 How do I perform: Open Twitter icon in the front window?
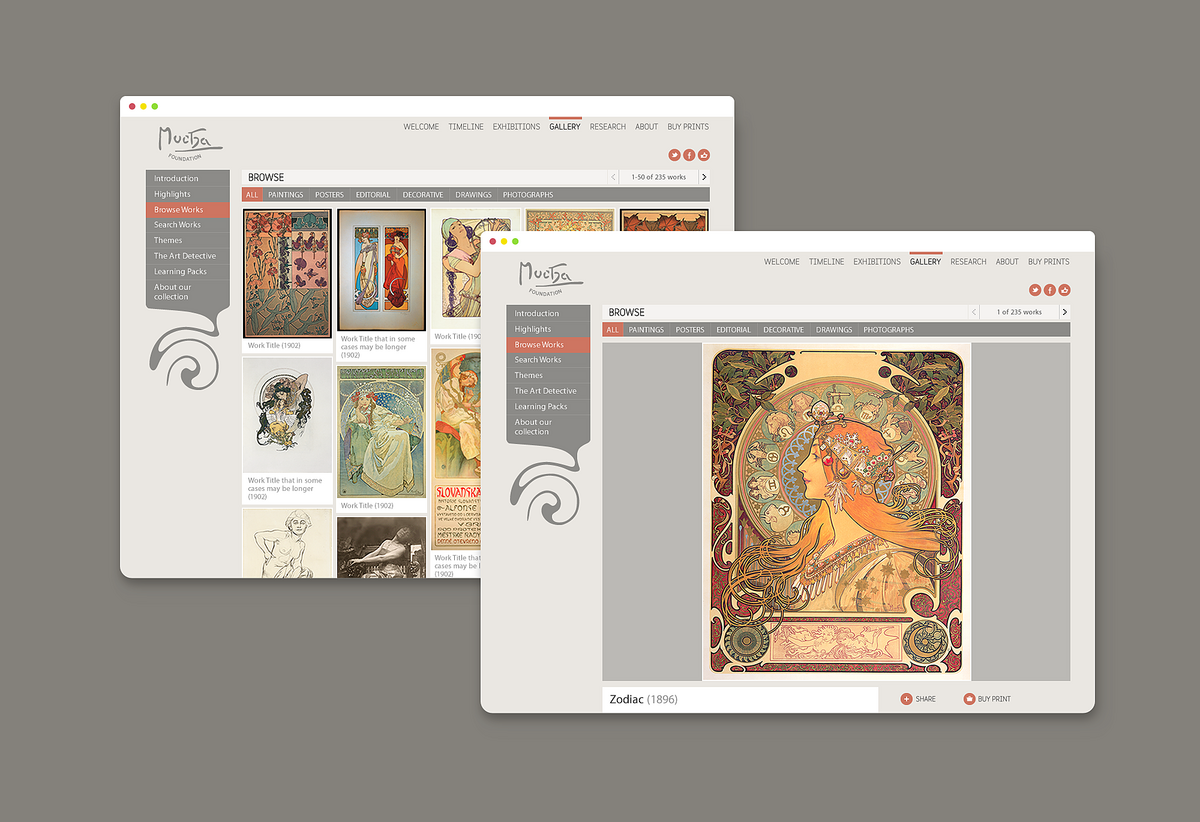[1035, 290]
